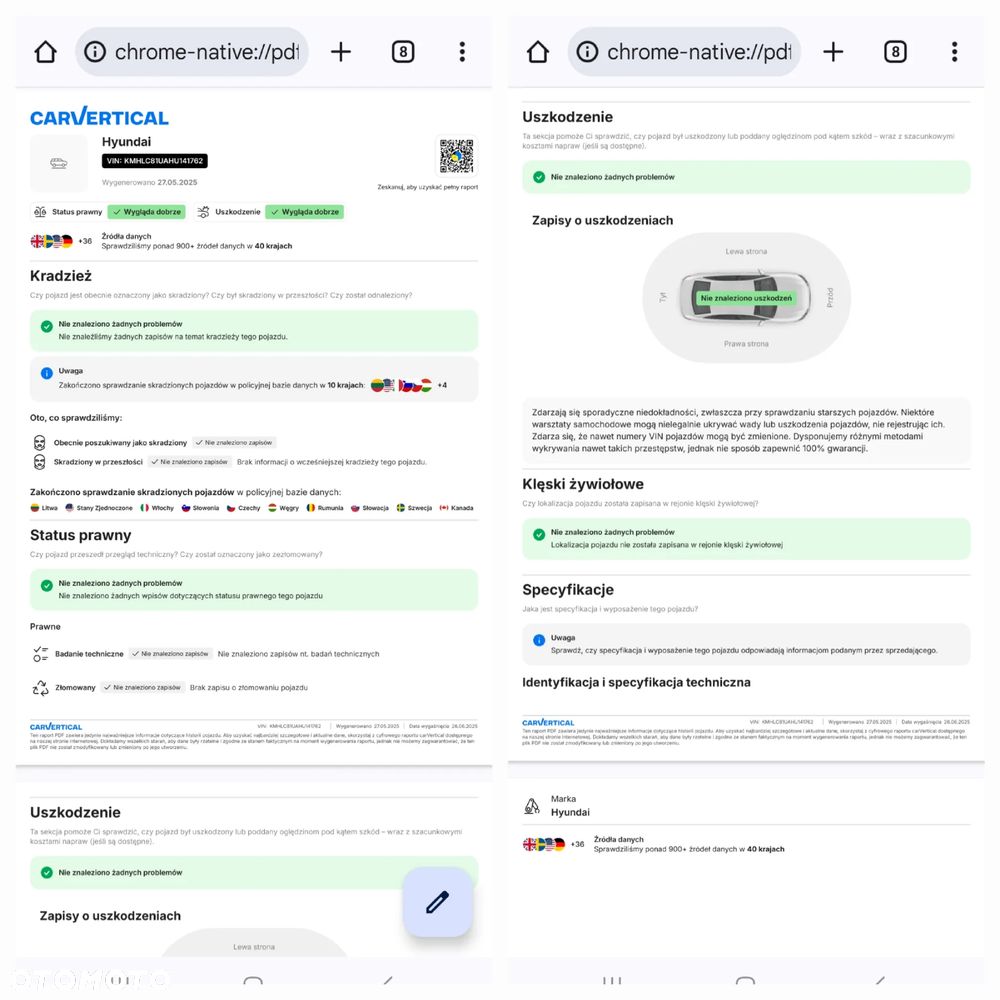Tap the Android recents button in right navigation bar
Viewport: 1000px width, 1000px height.
612,981
